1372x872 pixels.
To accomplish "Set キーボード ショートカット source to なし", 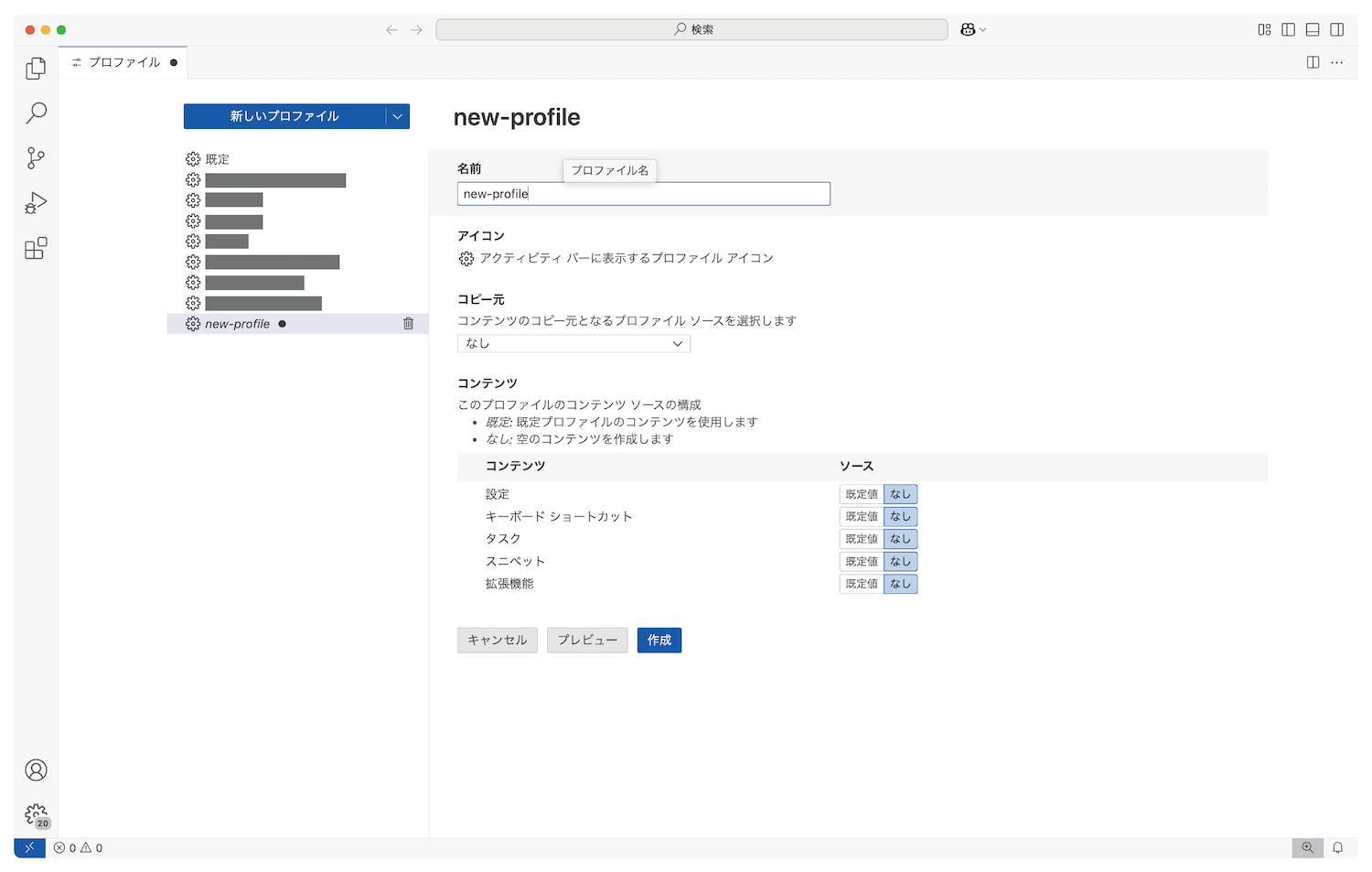I will (900, 517).
